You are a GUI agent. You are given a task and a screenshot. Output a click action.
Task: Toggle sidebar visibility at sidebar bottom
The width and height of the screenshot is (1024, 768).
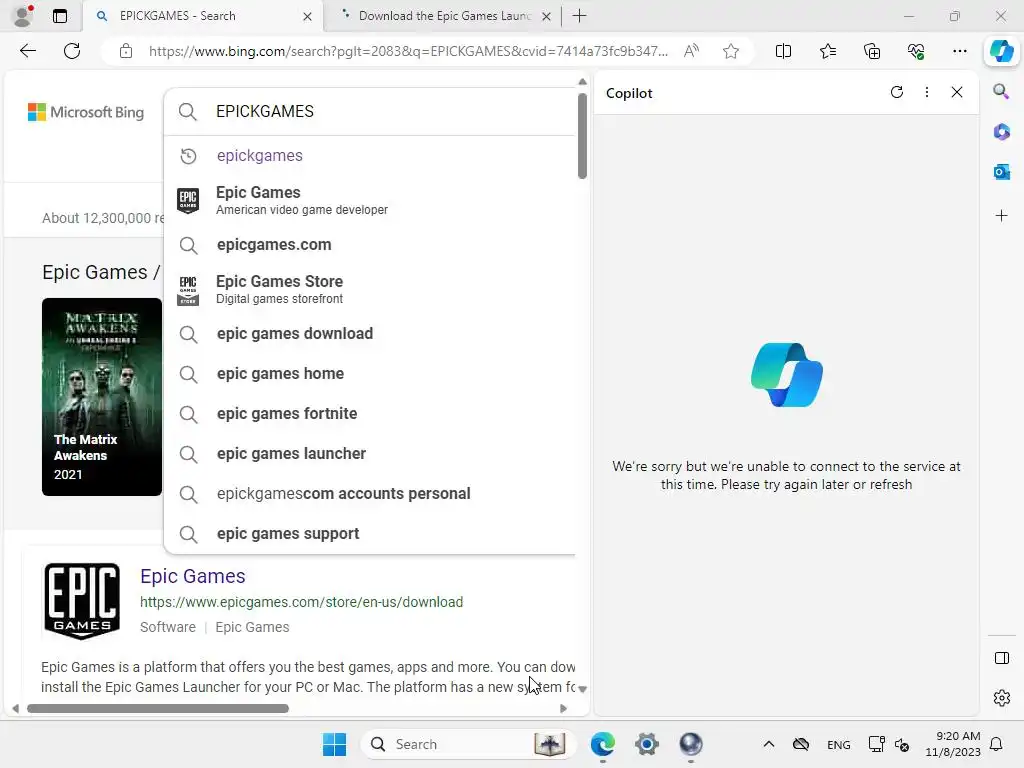point(1001,658)
